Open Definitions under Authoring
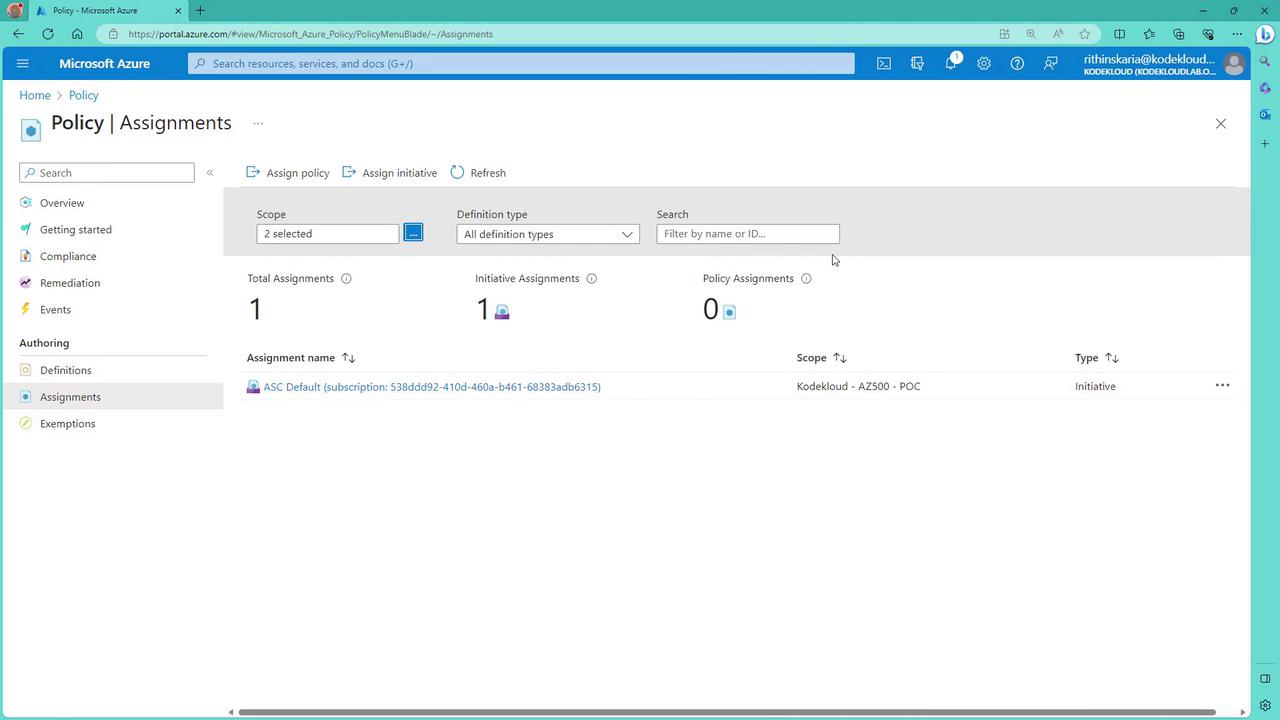The image size is (1280, 720). [65, 370]
